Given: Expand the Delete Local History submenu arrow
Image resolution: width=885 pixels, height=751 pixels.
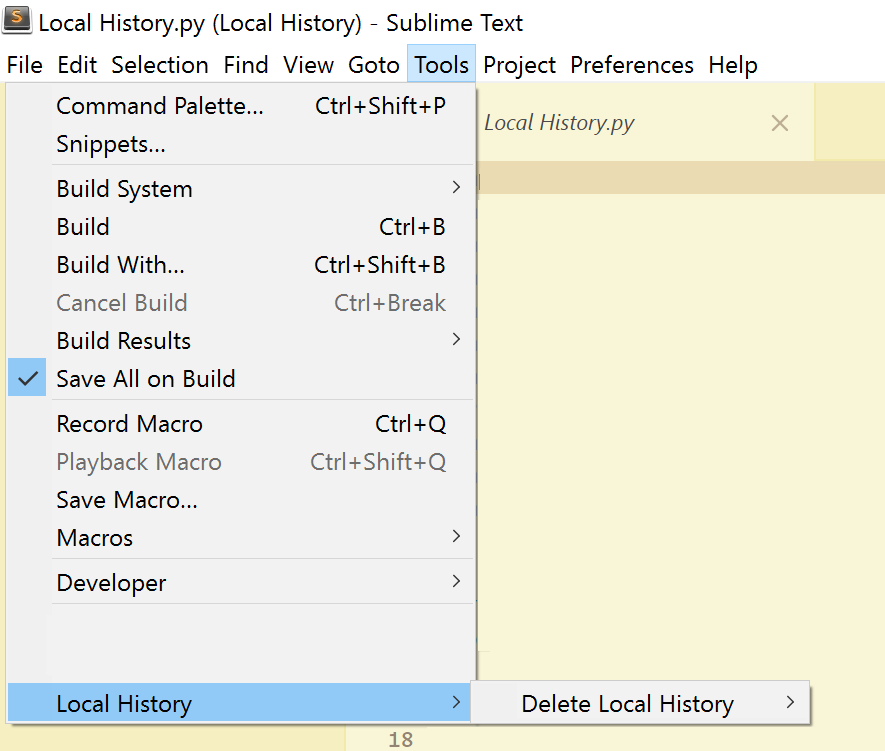Looking at the screenshot, I should (790, 702).
